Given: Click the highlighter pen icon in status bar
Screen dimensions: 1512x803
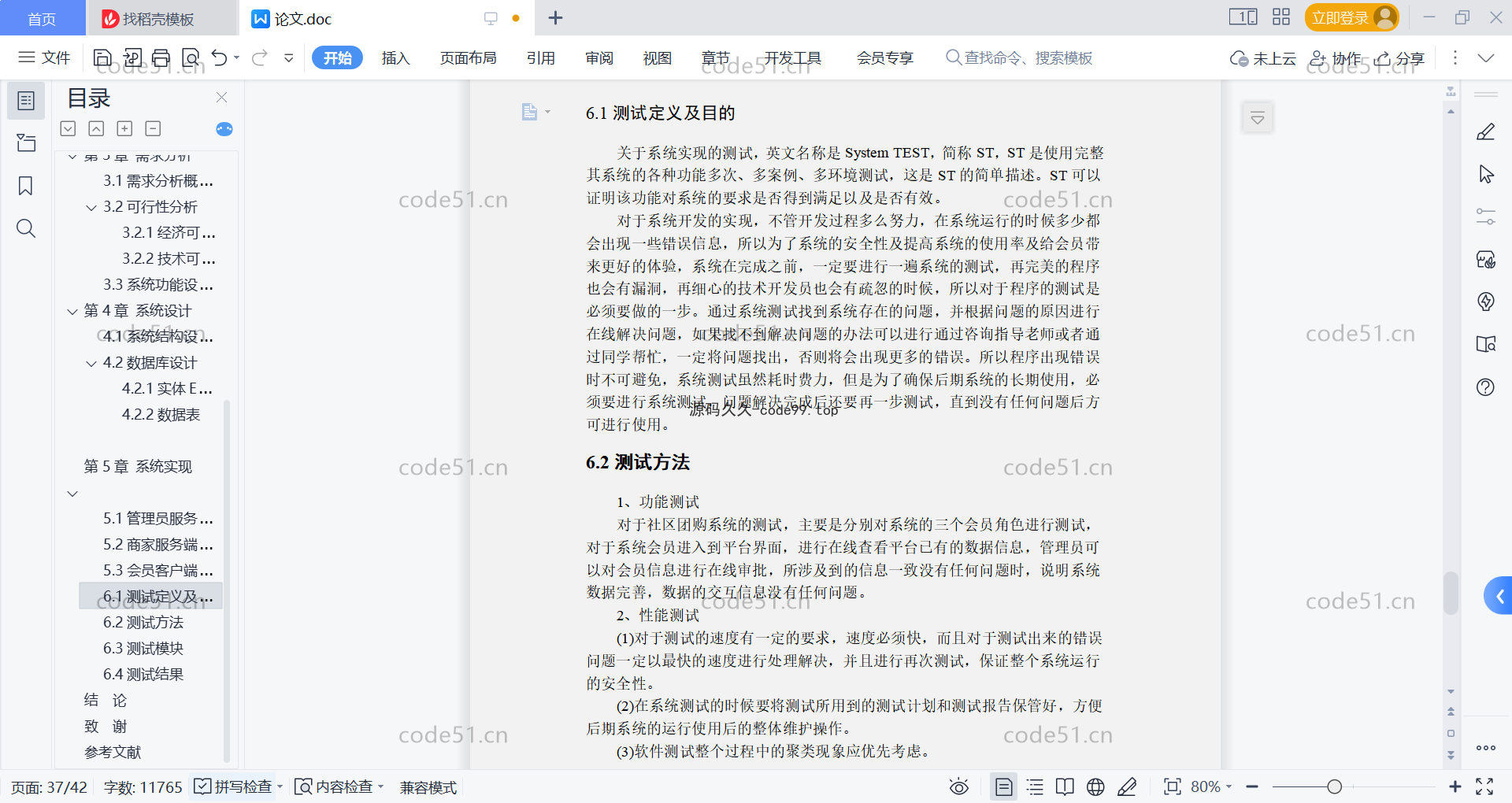Looking at the screenshot, I should (x=1127, y=786).
